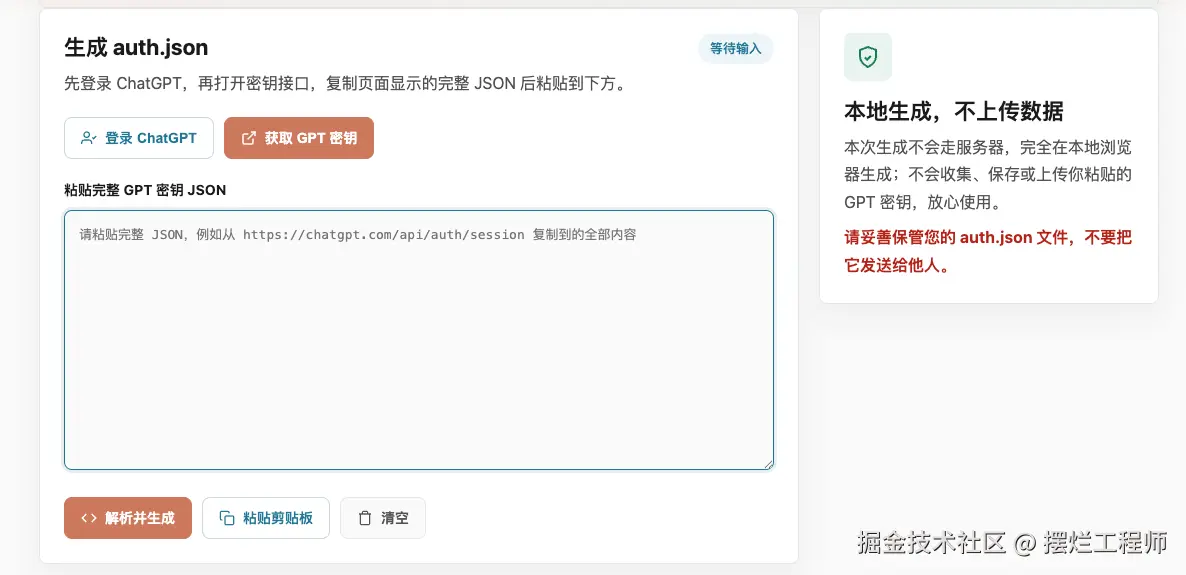Viewport: 1186px width, 575px height.
Task: Click the text area resize handle corner
Action: click(768, 465)
